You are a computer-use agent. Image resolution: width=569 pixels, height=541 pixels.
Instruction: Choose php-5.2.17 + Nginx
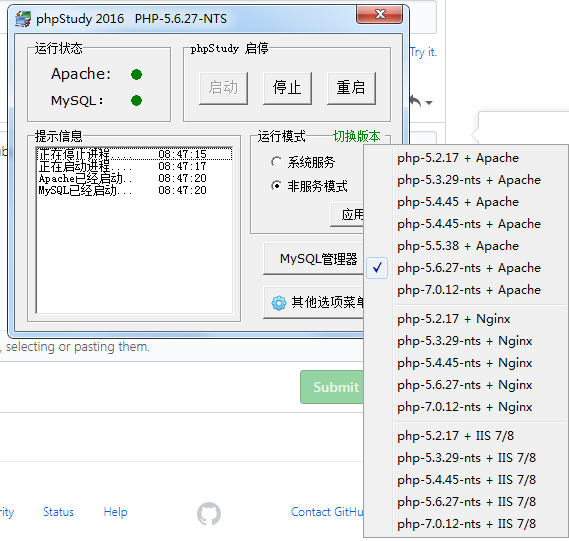click(466, 319)
